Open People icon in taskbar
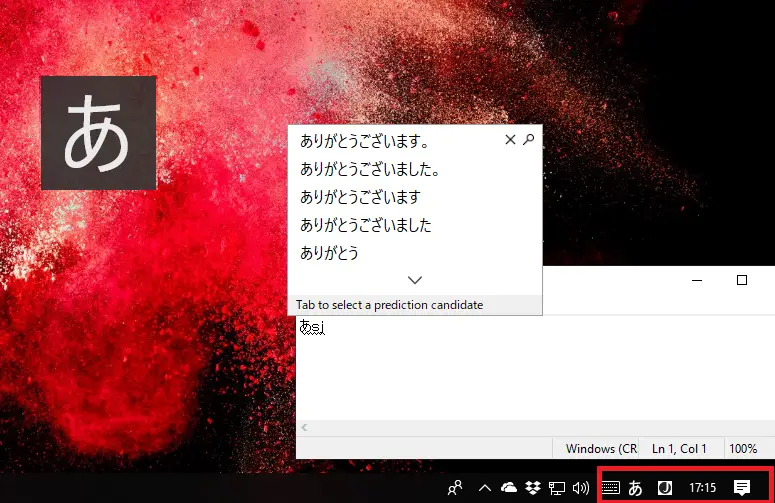 [x=455, y=488]
